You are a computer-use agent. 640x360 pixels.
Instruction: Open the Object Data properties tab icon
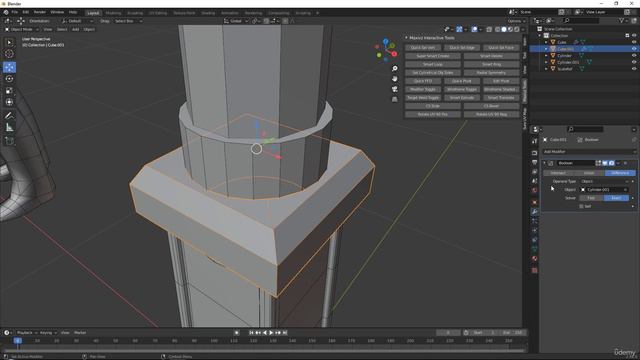534,249
